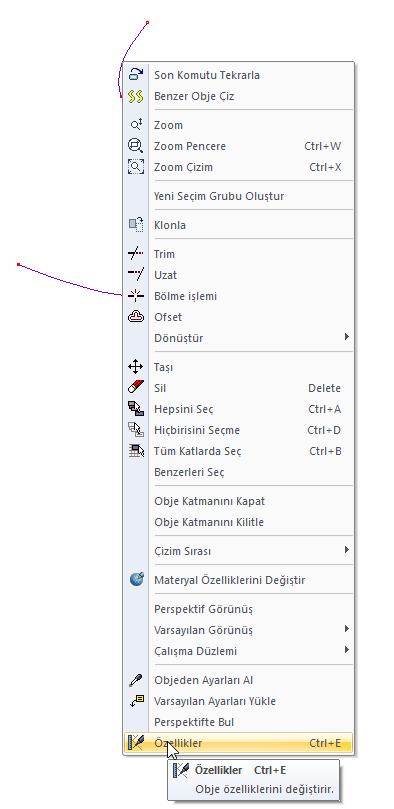Click the Zoom Çizim icon
The width and height of the screenshot is (394, 809).
pos(136,167)
